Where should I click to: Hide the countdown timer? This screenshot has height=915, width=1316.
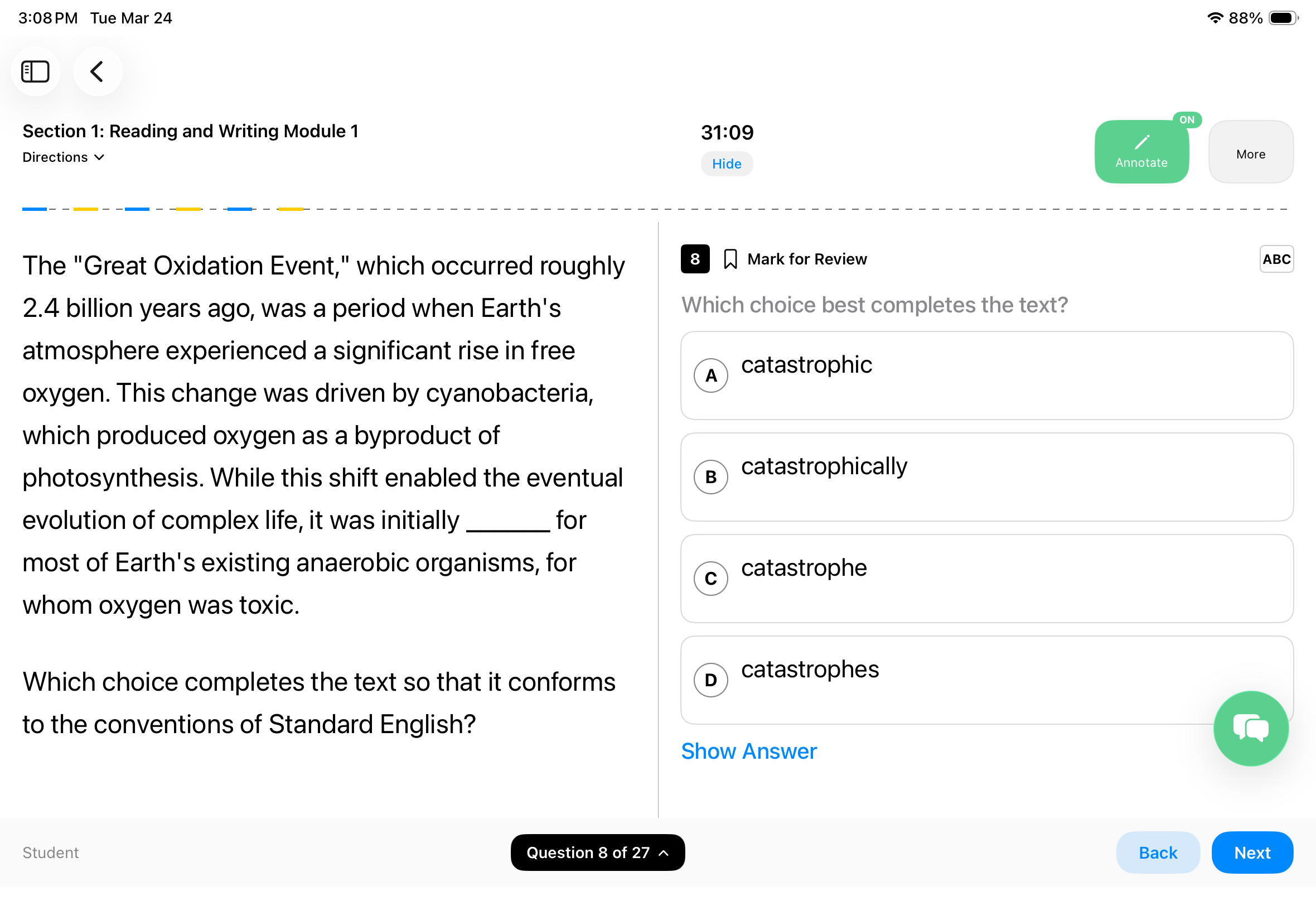click(727, 164)
